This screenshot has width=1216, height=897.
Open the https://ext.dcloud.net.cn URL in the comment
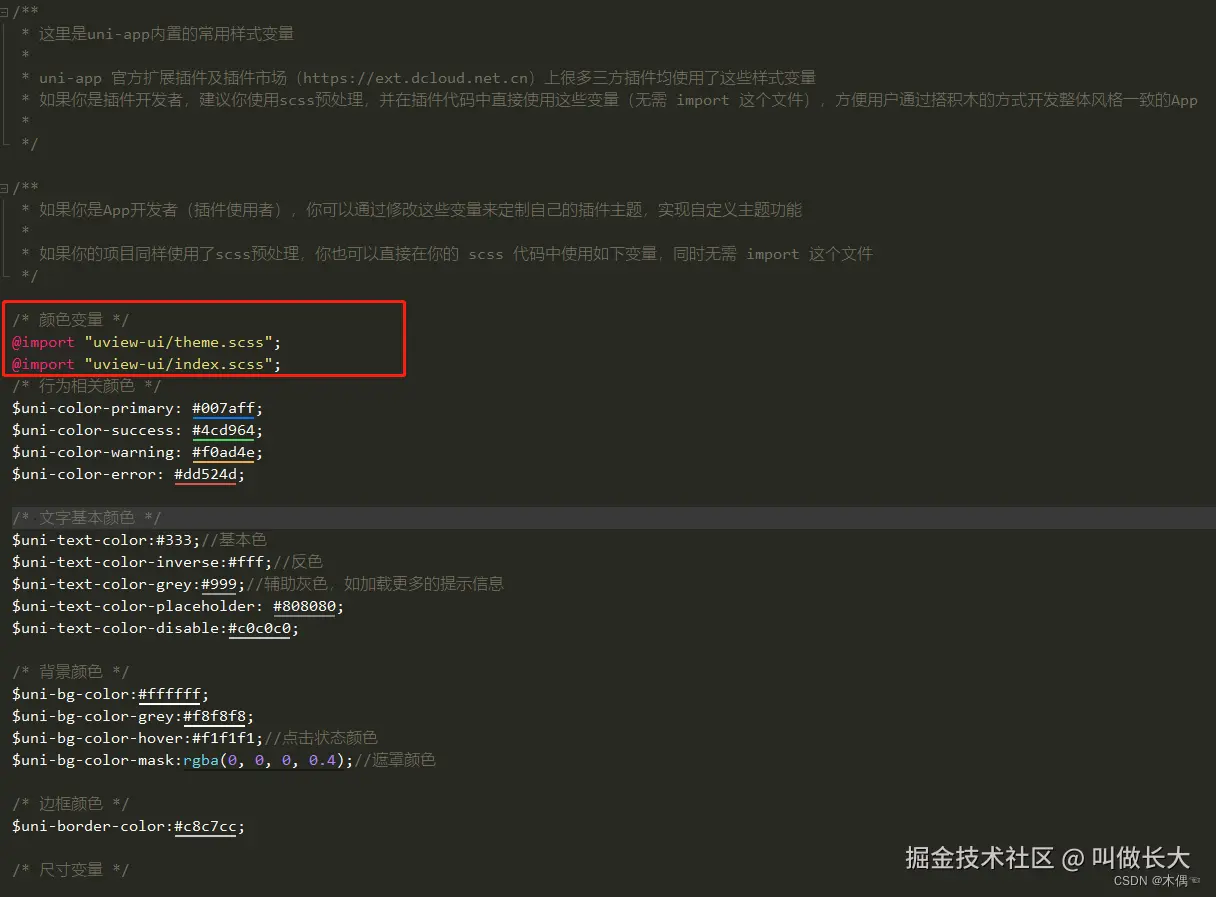[x=417, y=78]
